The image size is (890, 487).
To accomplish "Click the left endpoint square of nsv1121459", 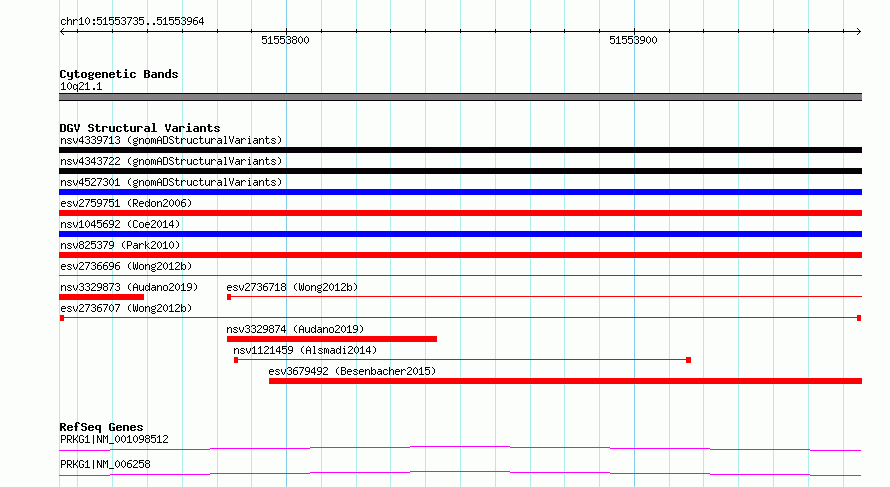I will pyautogui.click(x=236, y=360).
